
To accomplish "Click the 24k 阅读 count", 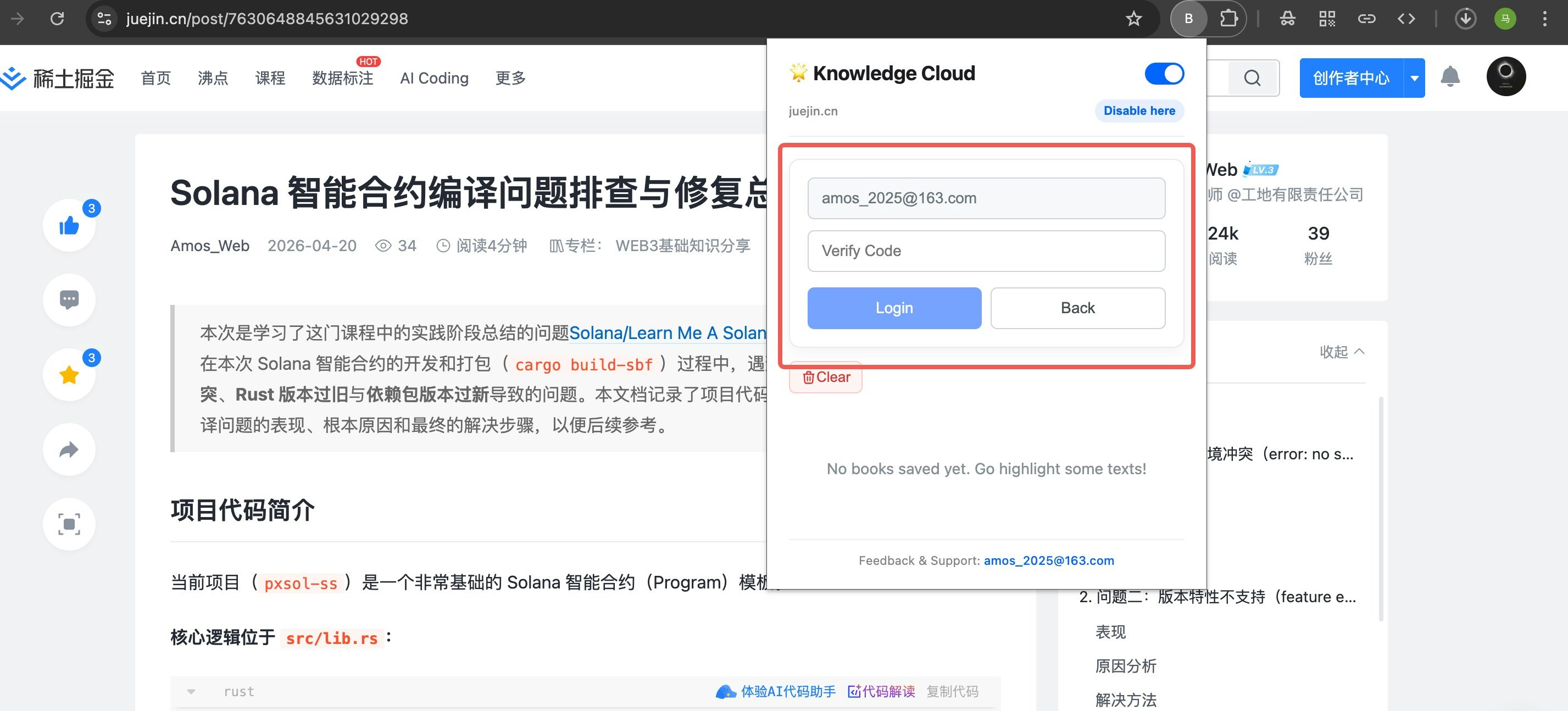I will coord(1223,245).
